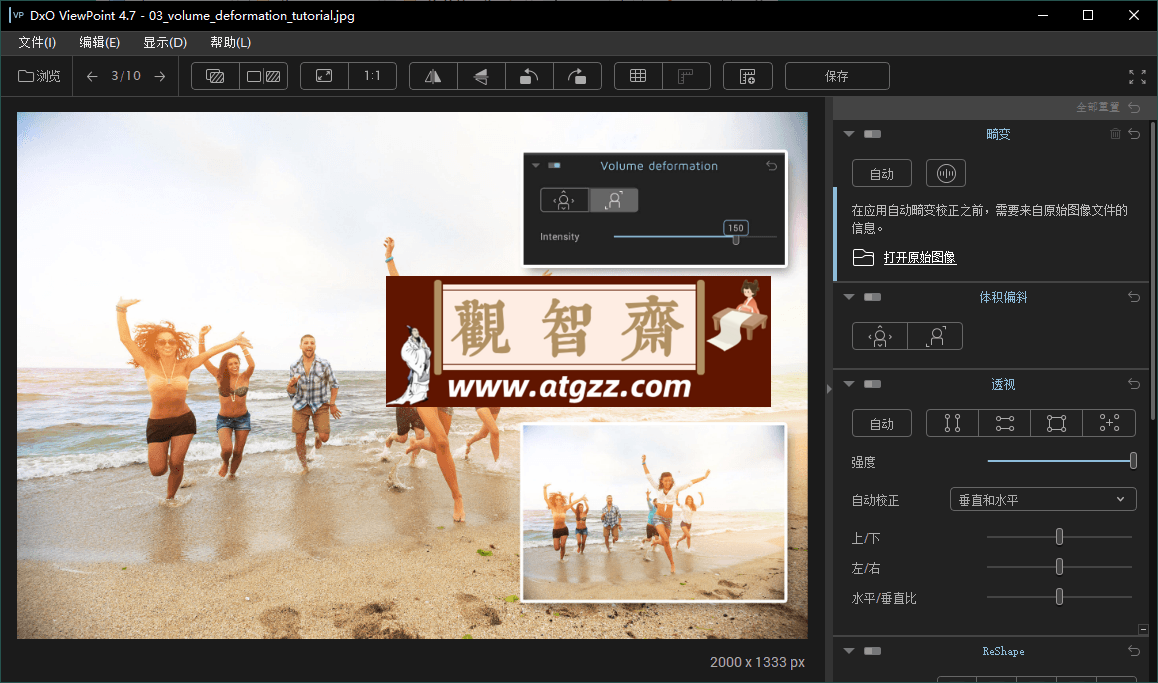Toggle the ruler guide icon
This screenshot has width=1158, height=683.
click(686, 76)
